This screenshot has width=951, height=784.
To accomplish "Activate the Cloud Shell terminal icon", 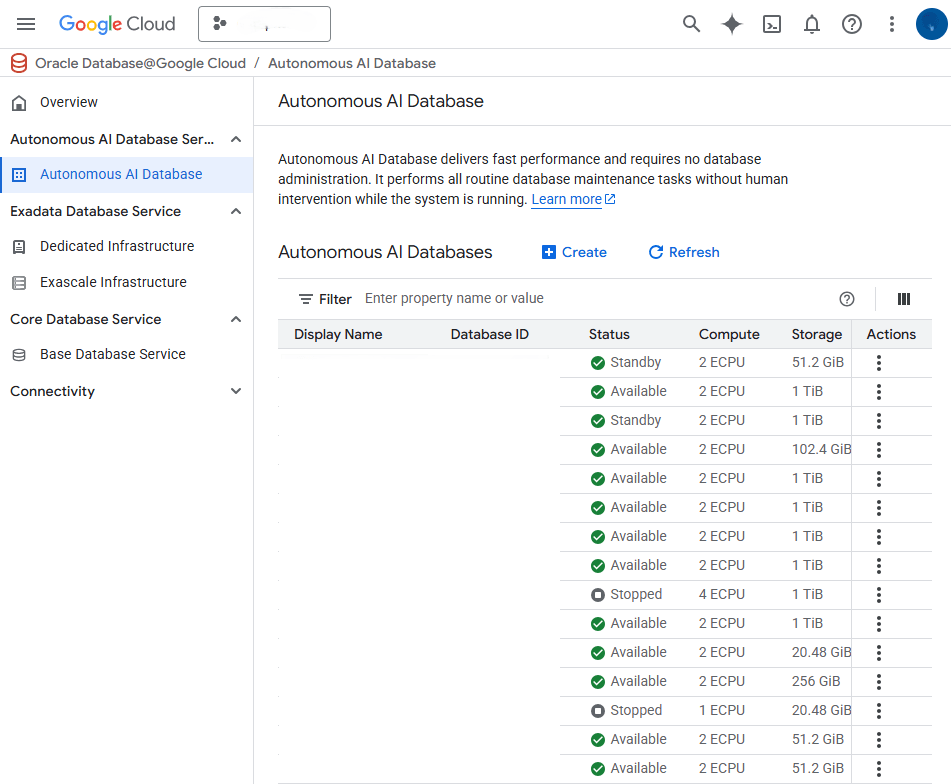I will point(771,24).
